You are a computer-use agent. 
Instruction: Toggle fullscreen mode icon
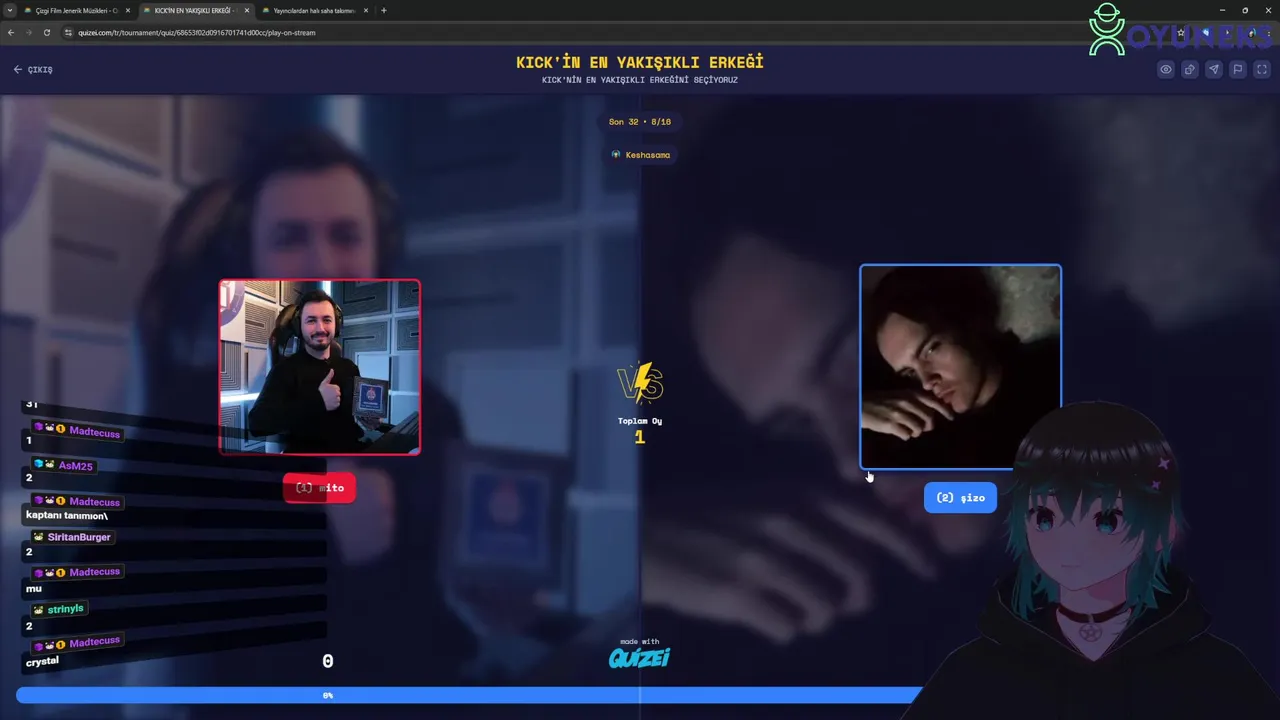(x=1262, y=69)
